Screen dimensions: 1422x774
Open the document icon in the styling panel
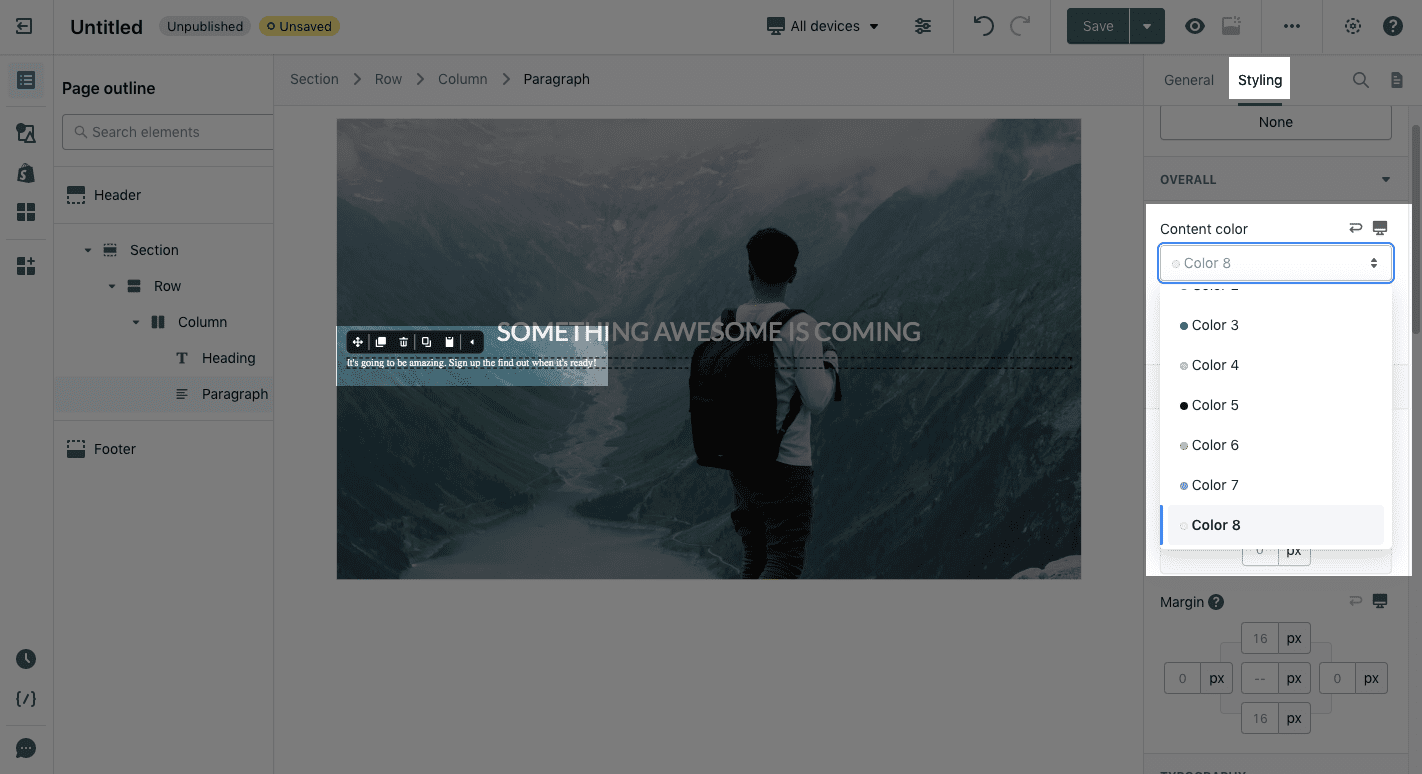1397,80
